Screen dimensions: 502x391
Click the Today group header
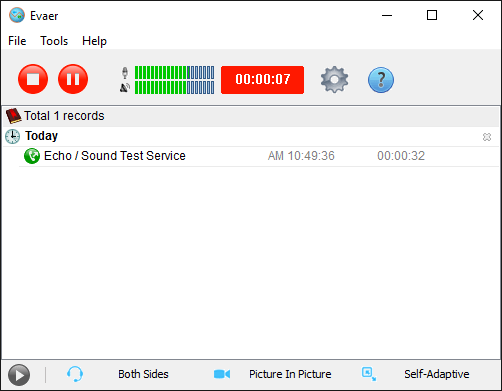(x=251, y=136)
